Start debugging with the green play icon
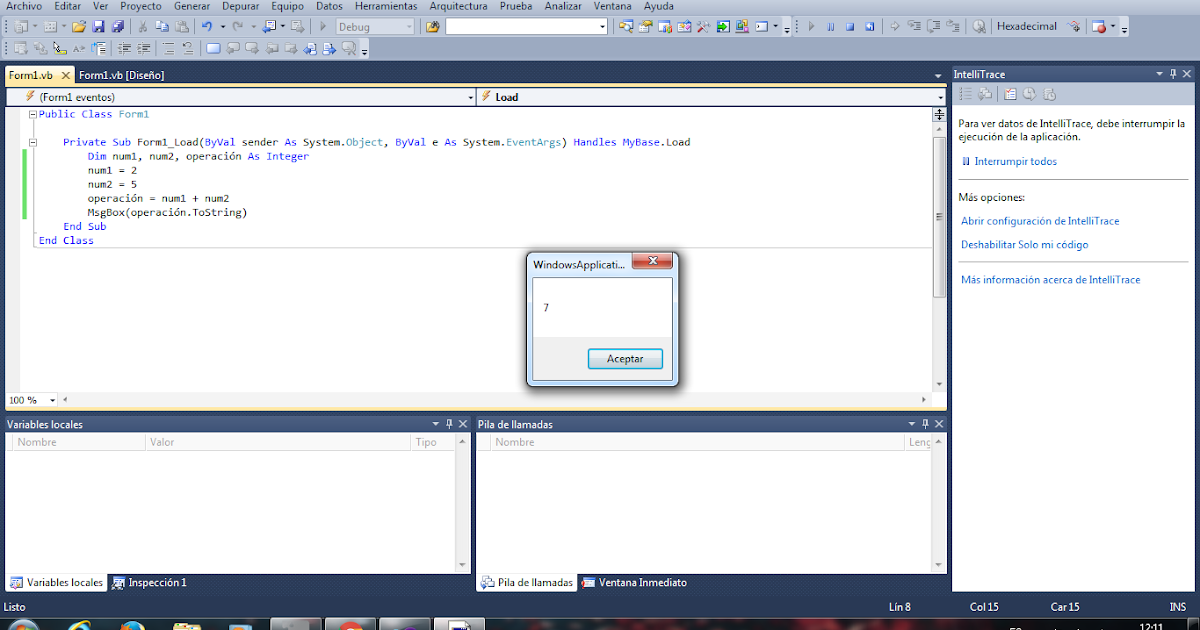The image size is (1200, 630). (811, 26)
